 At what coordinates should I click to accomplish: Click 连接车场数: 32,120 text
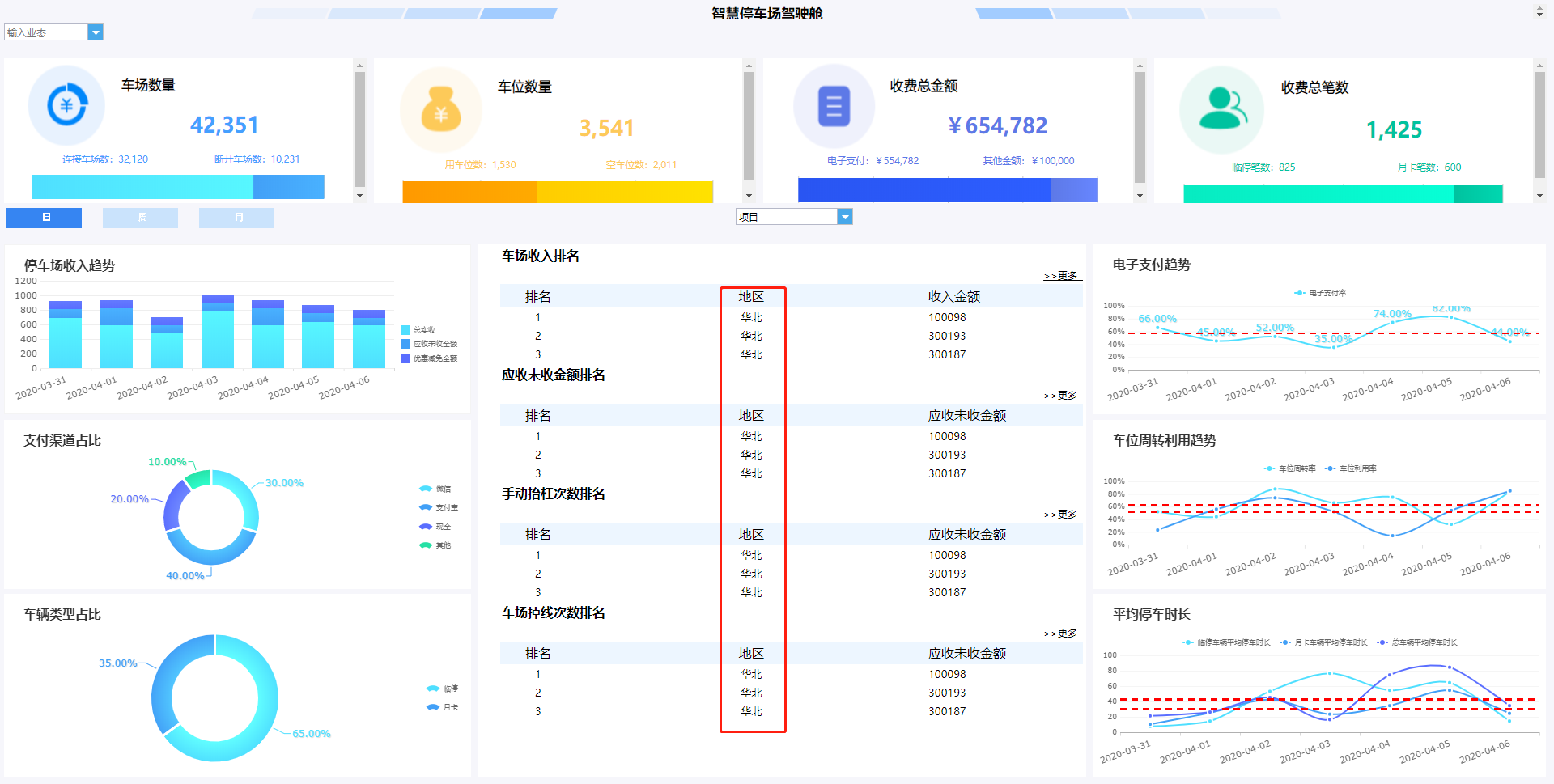105,159
